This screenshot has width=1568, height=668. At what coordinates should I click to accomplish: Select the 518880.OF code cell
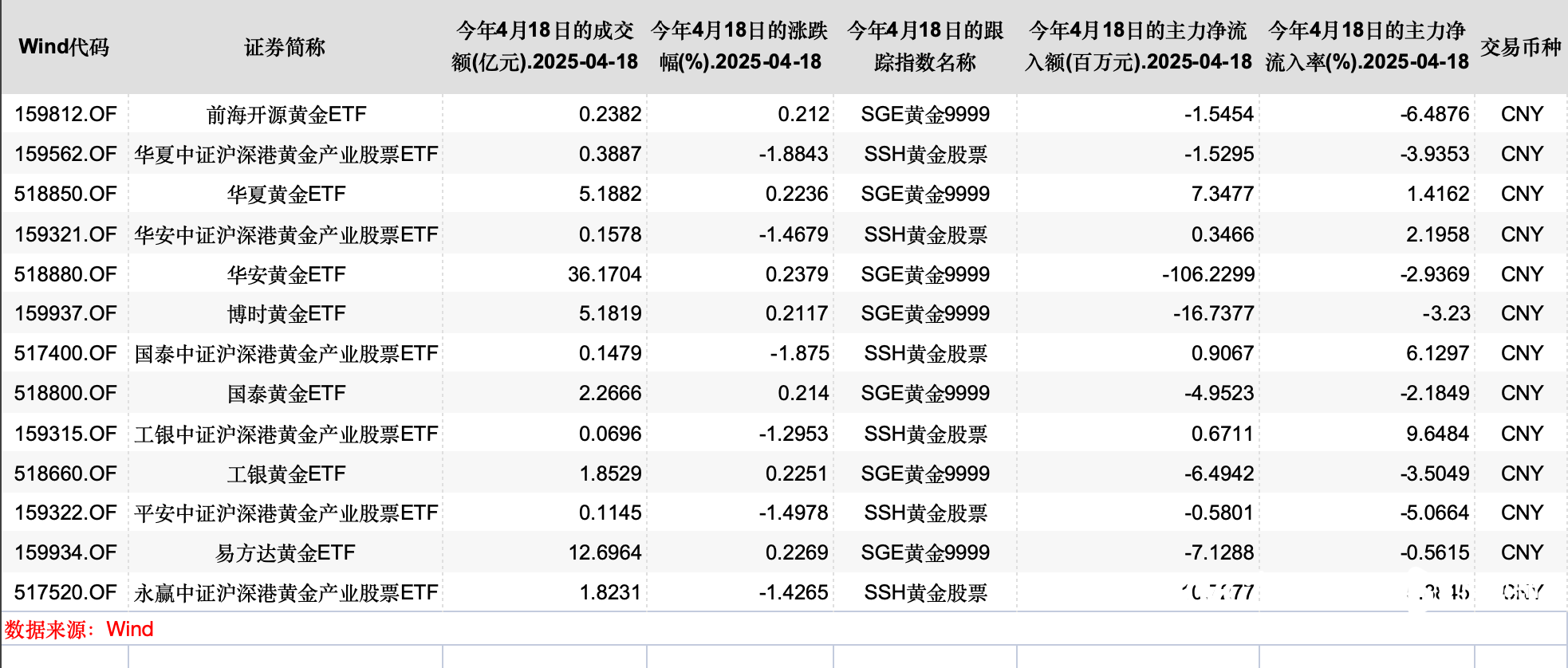point(65,274)
